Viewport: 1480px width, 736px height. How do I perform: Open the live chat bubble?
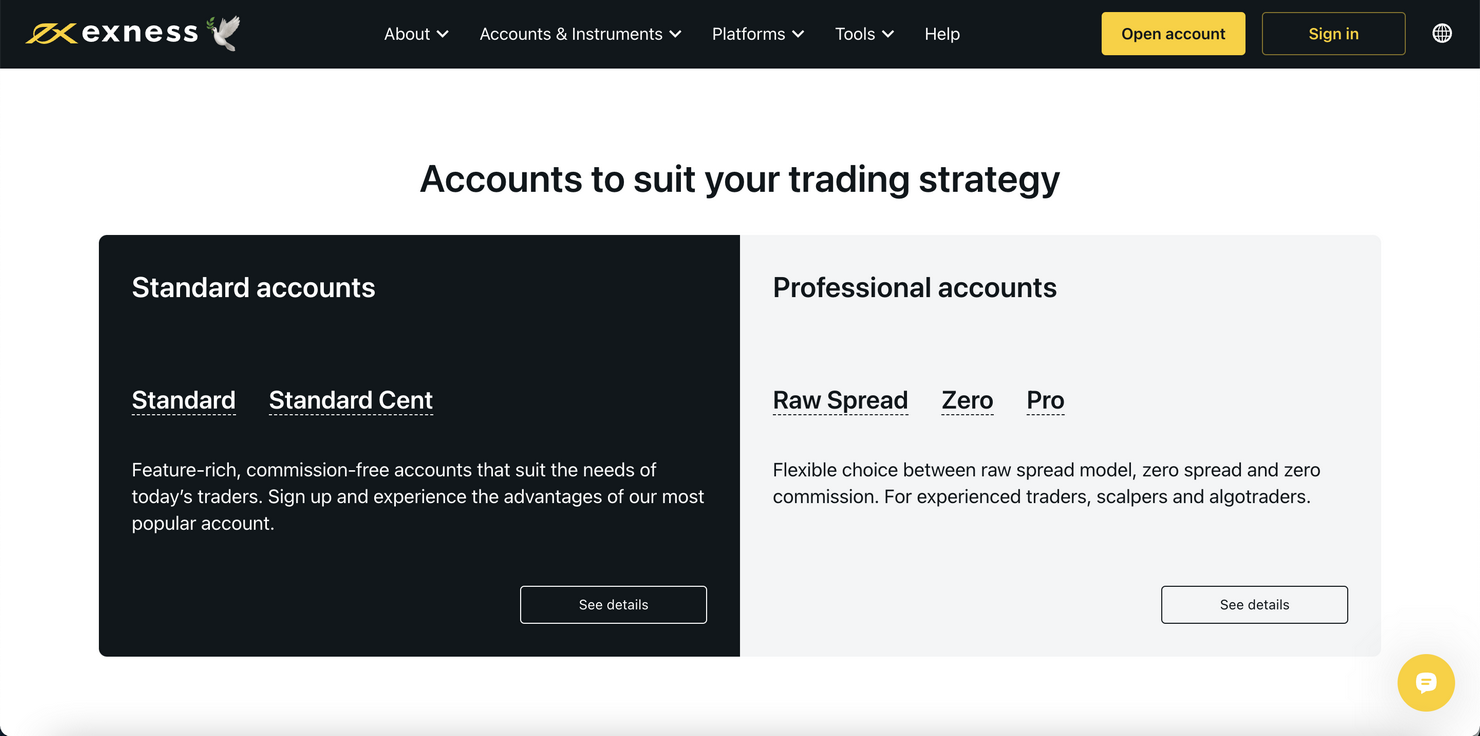click(1426, 683)
